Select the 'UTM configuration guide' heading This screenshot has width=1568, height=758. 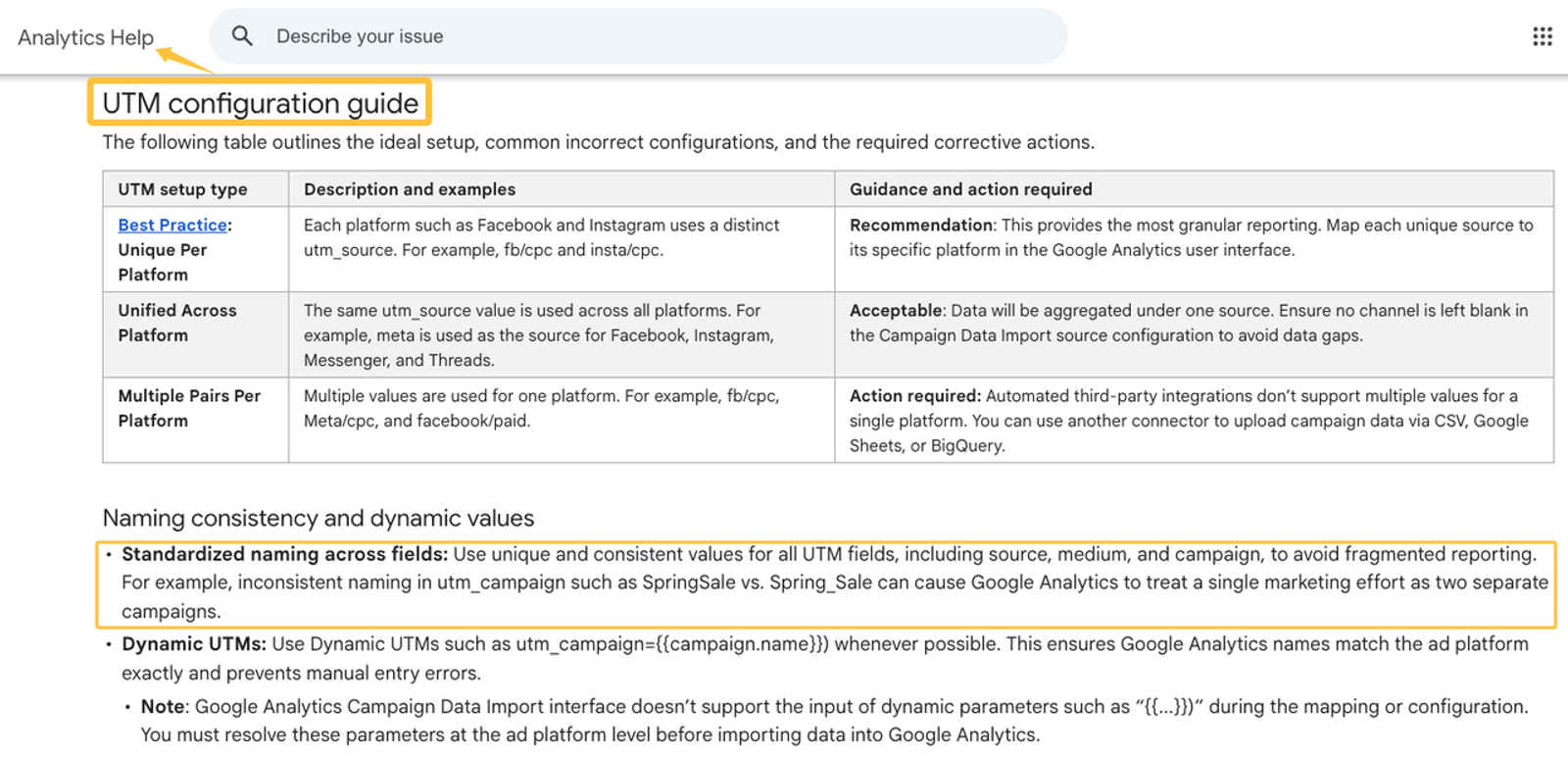(260, 103)
